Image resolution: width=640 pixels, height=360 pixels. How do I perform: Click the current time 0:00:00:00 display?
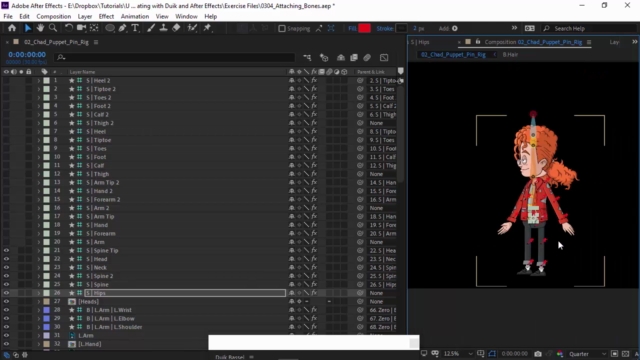27,55
